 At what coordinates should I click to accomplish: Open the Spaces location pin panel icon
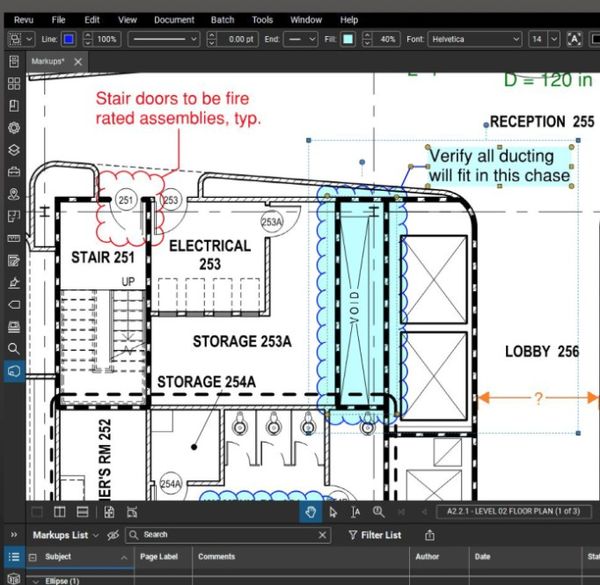(x=14, y=194)
